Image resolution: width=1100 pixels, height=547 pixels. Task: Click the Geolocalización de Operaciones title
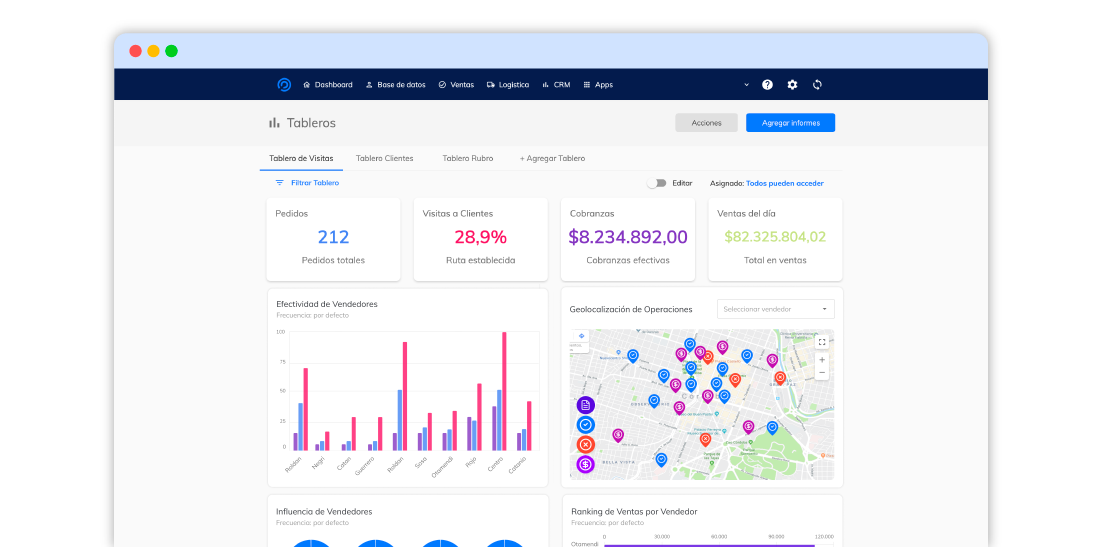click(631, 309)
